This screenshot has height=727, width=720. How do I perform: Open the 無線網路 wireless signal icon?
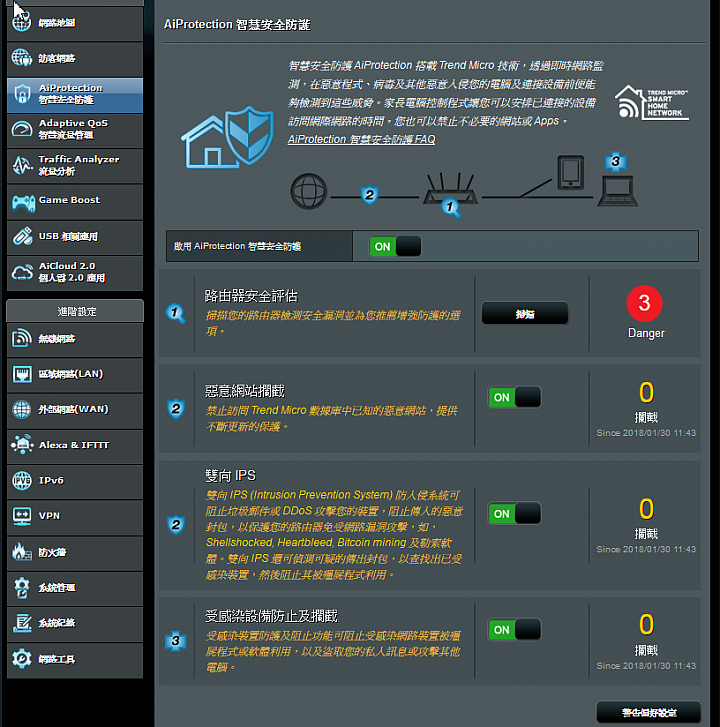[x=22, y=338]
